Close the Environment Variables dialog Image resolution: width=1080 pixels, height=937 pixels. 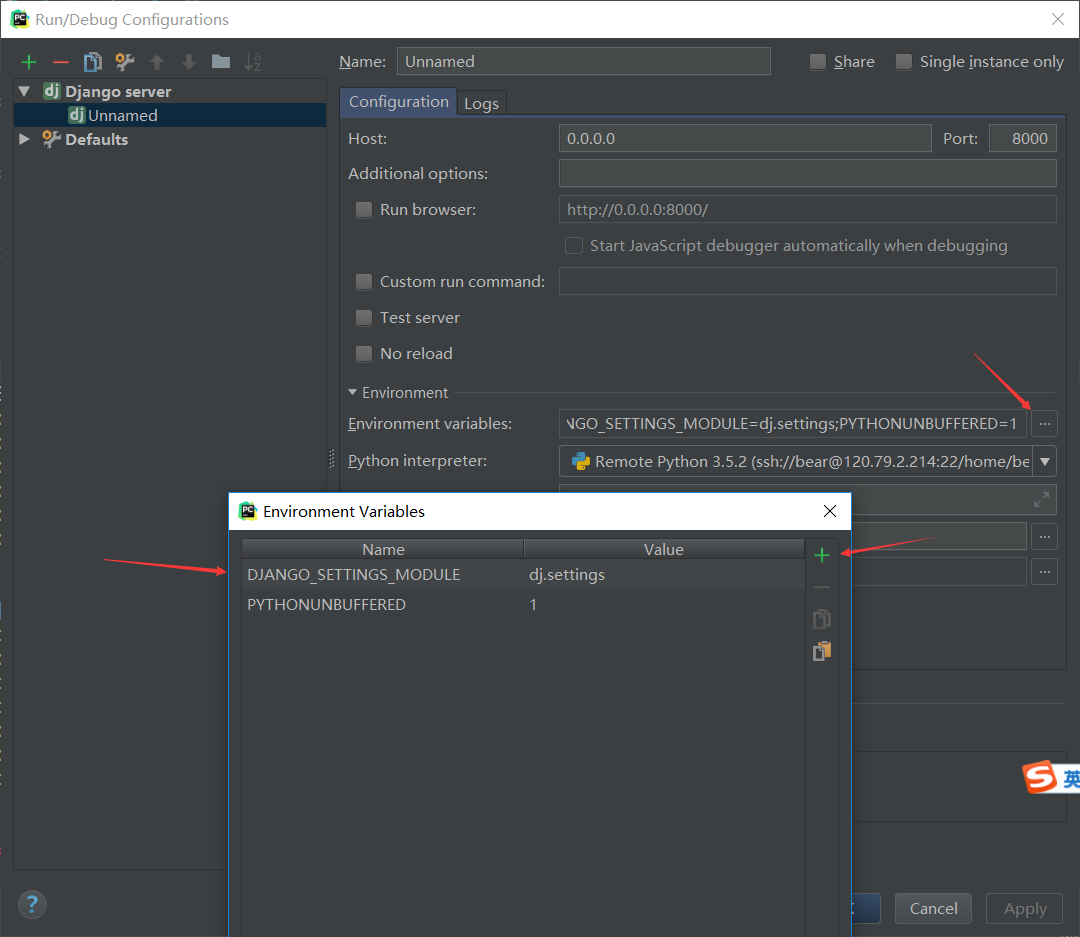pyautogui.click(x=830, y=511)
